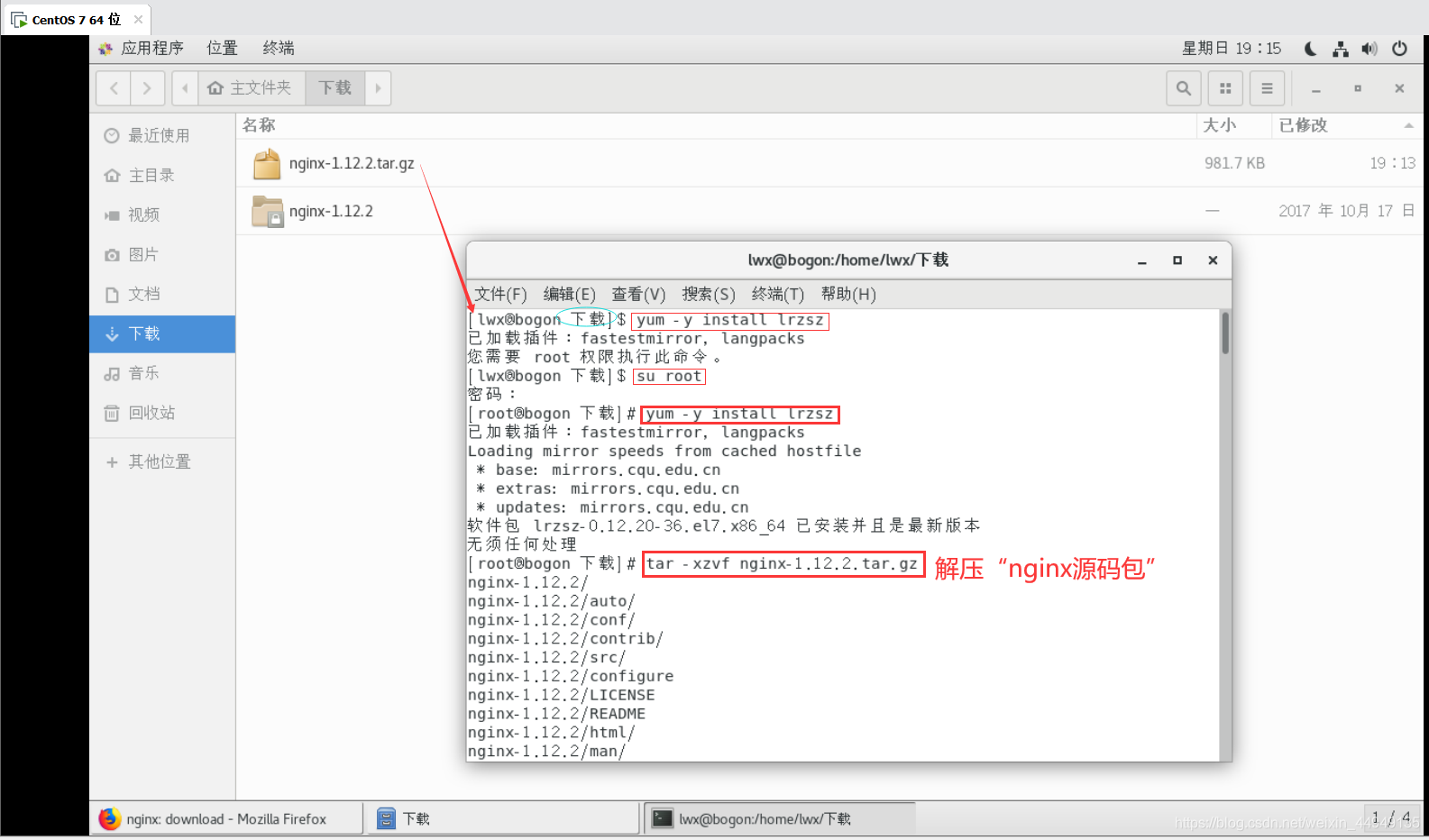The image size is (1429, 840).
Task: Click terminal icon in bottom taskbar
Action: (x=663, y=818)
